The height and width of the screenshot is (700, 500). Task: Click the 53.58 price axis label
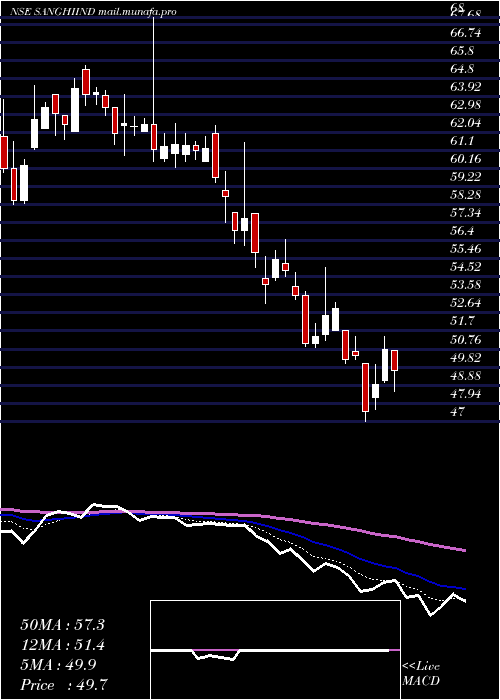click(x=465, y=285)
